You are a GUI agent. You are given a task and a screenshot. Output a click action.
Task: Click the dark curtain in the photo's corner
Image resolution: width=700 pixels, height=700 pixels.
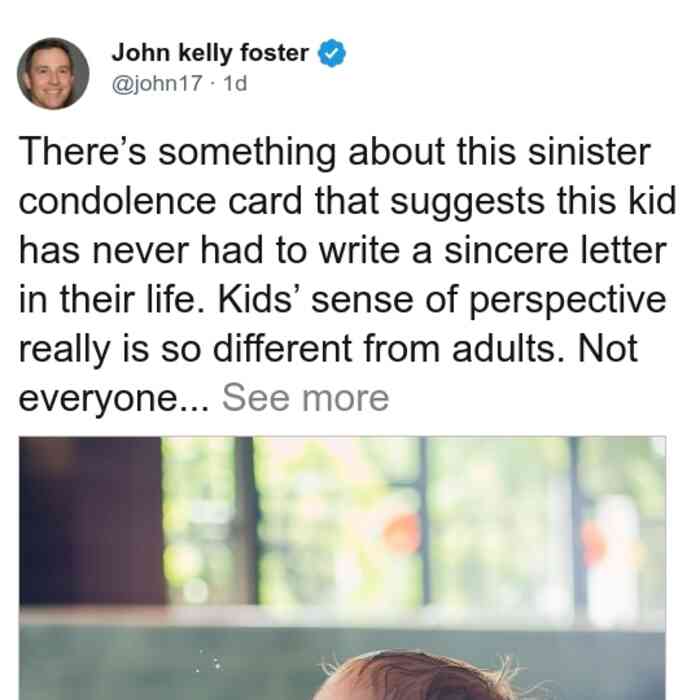click(91, 521)
